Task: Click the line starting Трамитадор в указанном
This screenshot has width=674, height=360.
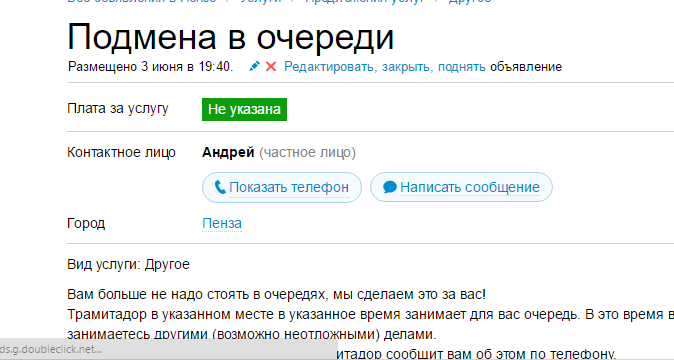Action: pyautogui.click(x=371, y=314)
